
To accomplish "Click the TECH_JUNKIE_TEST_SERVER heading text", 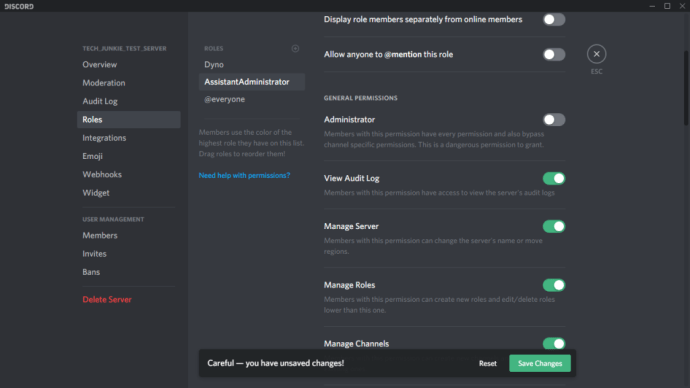I will (x=125, y=48).
